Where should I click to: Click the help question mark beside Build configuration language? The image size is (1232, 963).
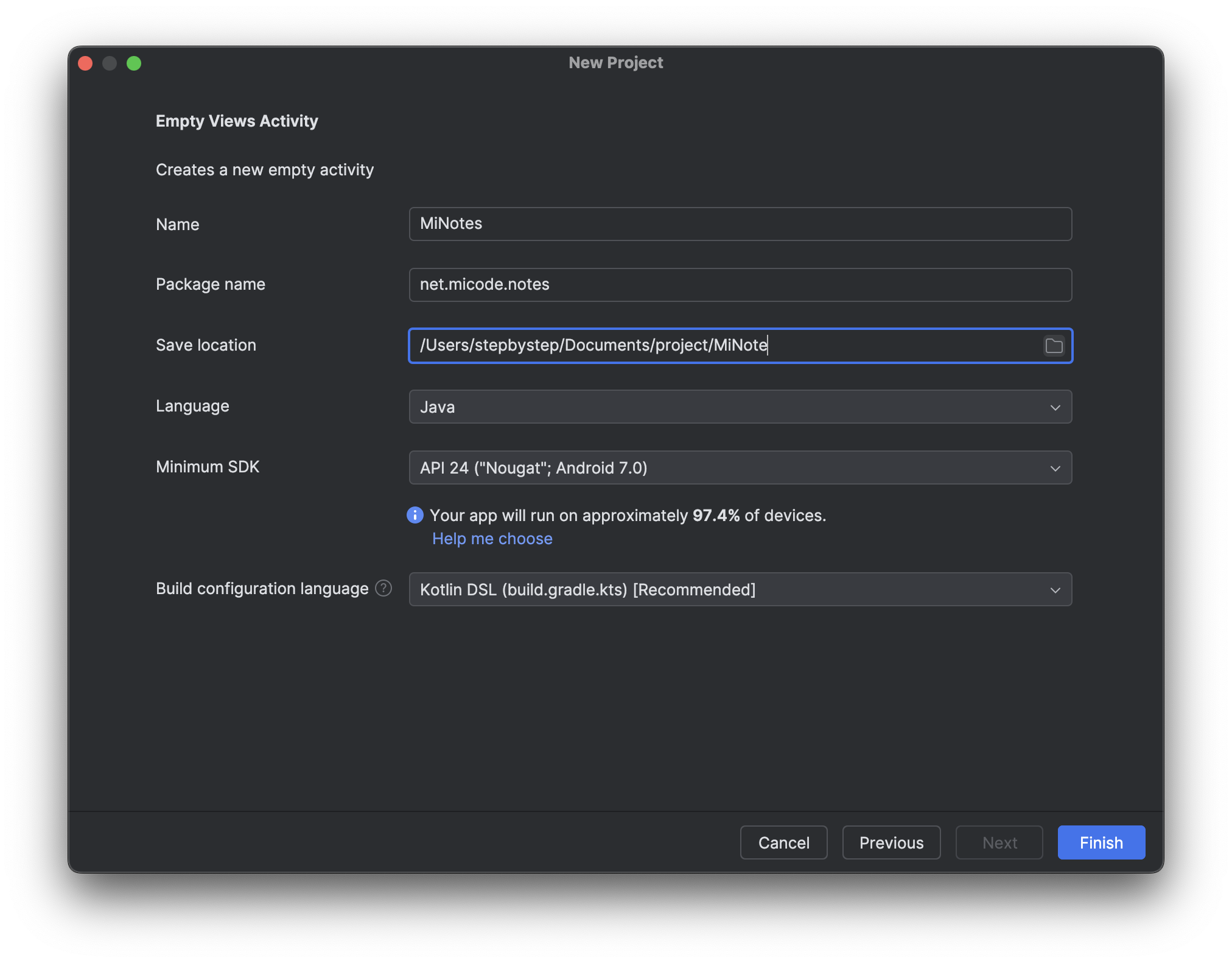[x=383, y=589]
